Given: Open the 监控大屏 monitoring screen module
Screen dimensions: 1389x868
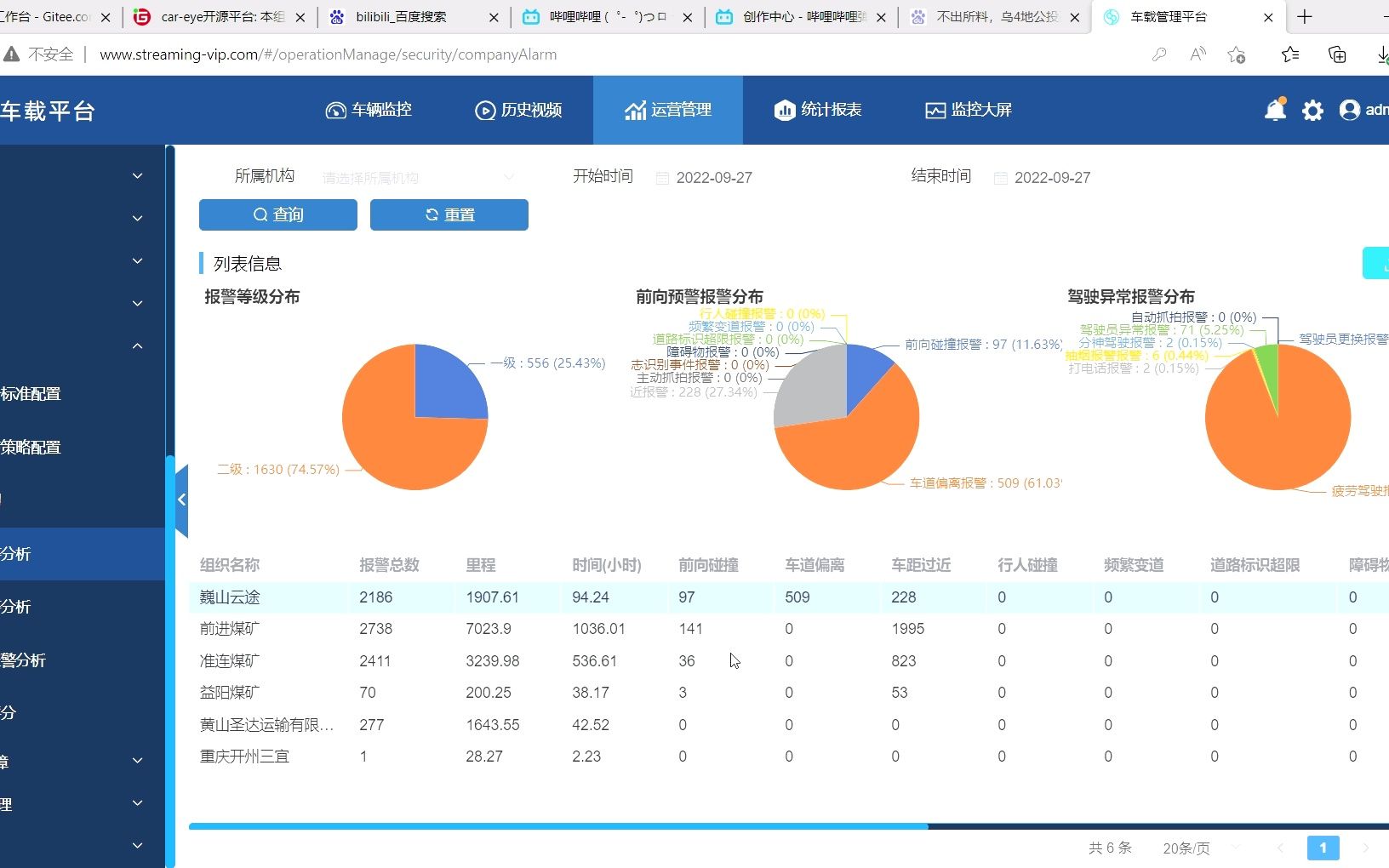Looking at the screenshot, I should [x=968, y=110].
